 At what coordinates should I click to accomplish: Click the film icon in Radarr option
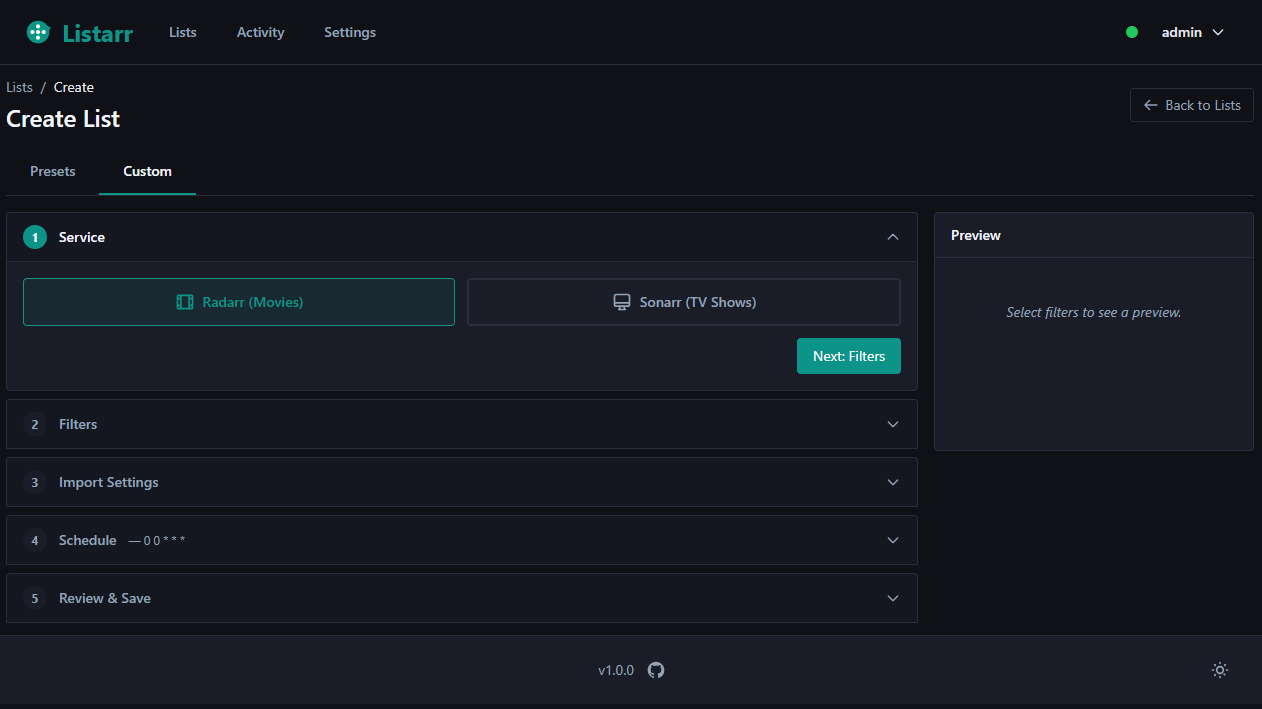coord(185,302)
